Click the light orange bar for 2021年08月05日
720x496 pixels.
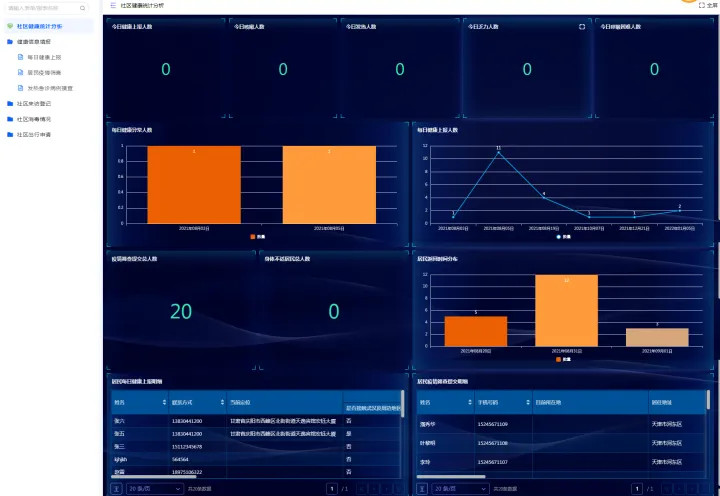(329, 185)
